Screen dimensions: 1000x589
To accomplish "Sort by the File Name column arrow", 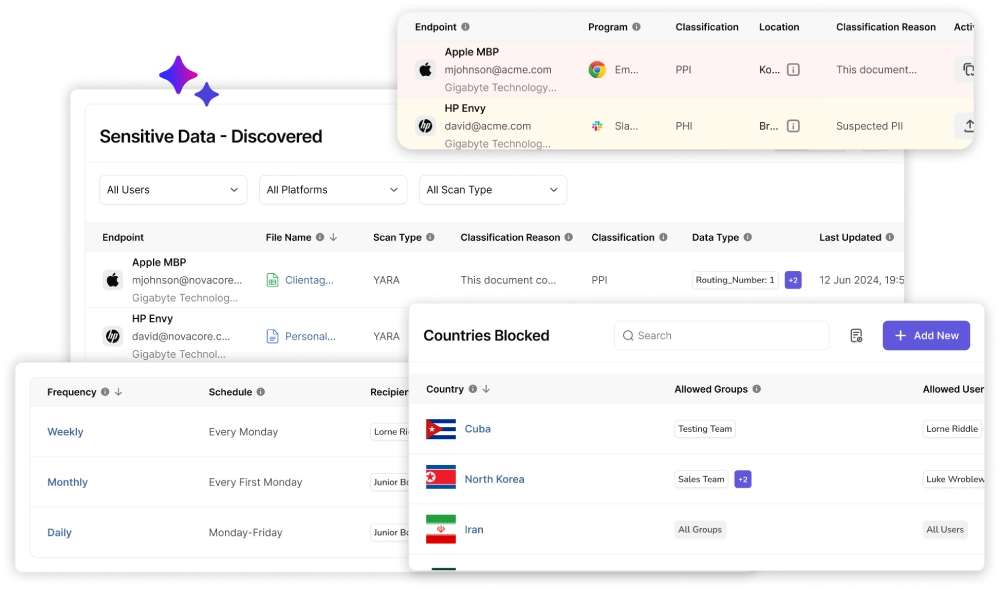I will pos(333,238).
